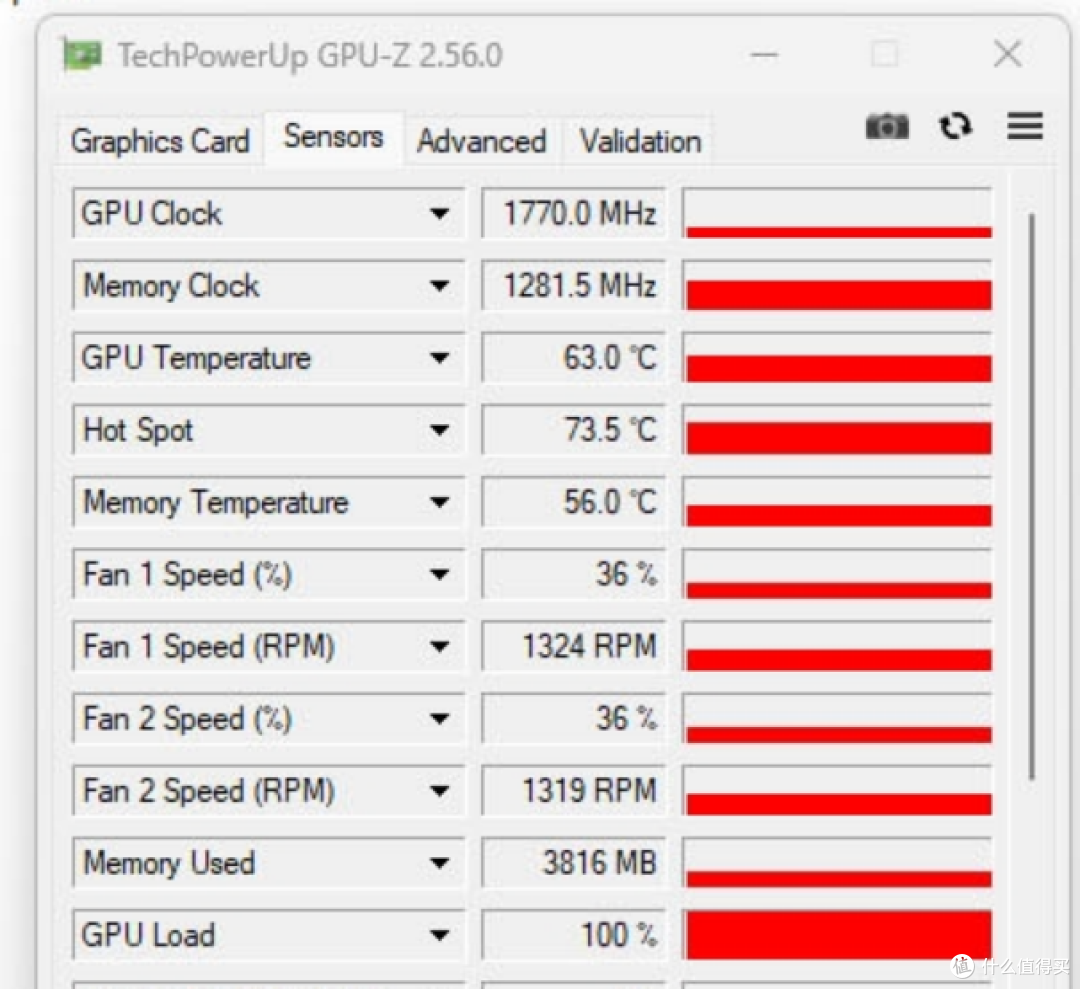Click the 3816 MB memory used value
This screenshot has height=989, width=1080.
tap(574, 862)
